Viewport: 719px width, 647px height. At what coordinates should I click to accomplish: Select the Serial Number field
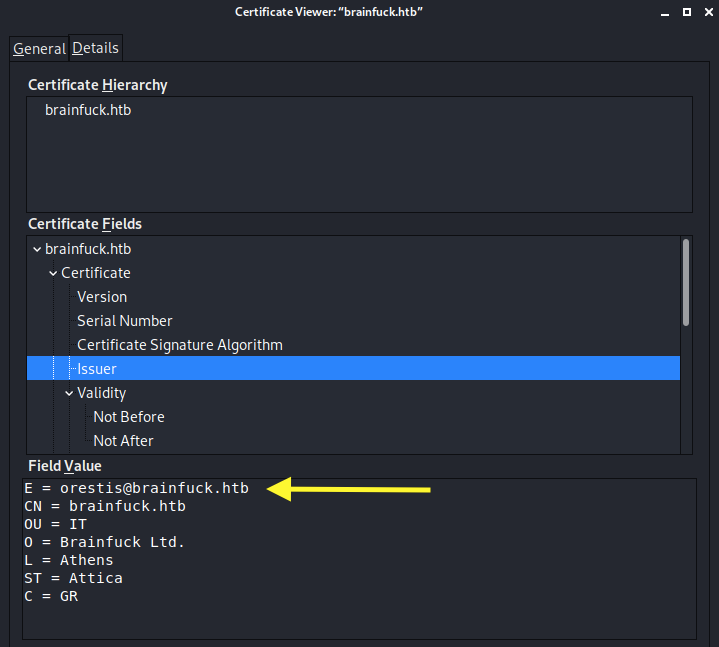click(125, 321)
